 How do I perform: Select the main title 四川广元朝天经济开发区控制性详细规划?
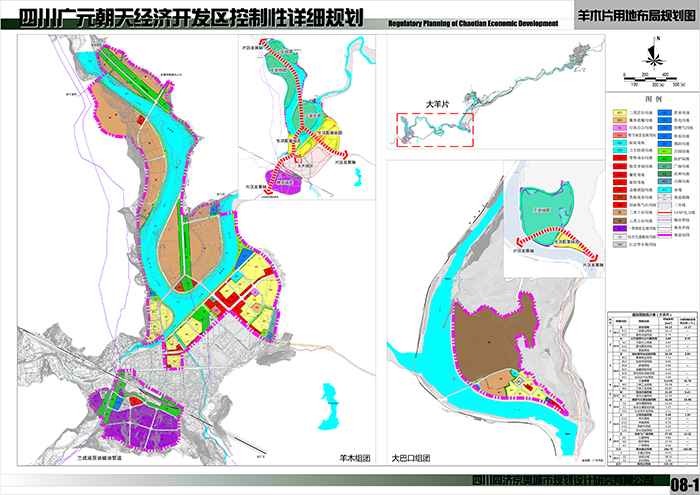coord(191,18)
